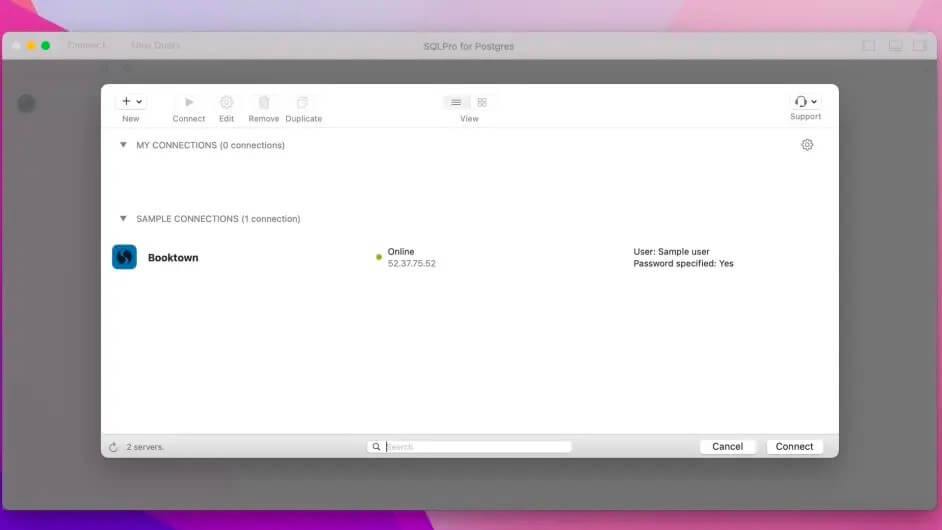This screenshot has height=530, width=942.
Task: Click the Cancel button
Action: click(728, 446)
